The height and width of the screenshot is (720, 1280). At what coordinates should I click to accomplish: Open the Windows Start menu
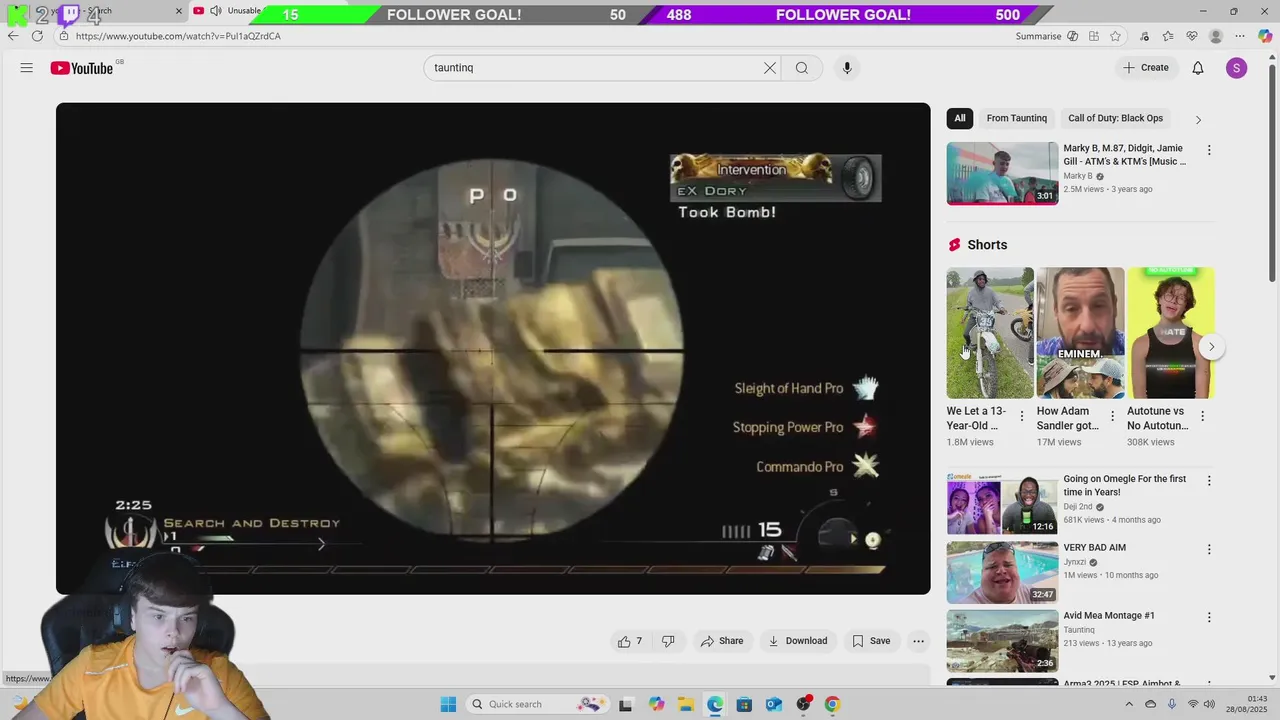[447, 704]
